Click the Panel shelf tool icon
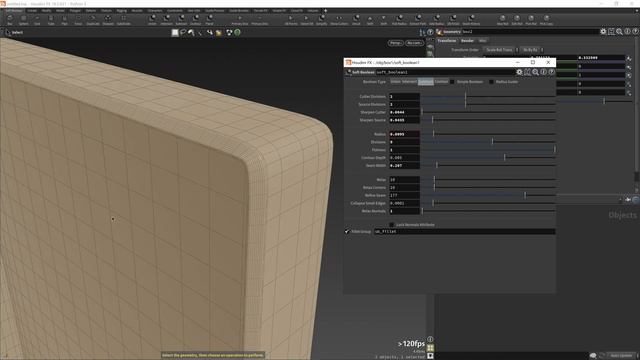This screenshot has height=360, width=640. coord(209,18)
